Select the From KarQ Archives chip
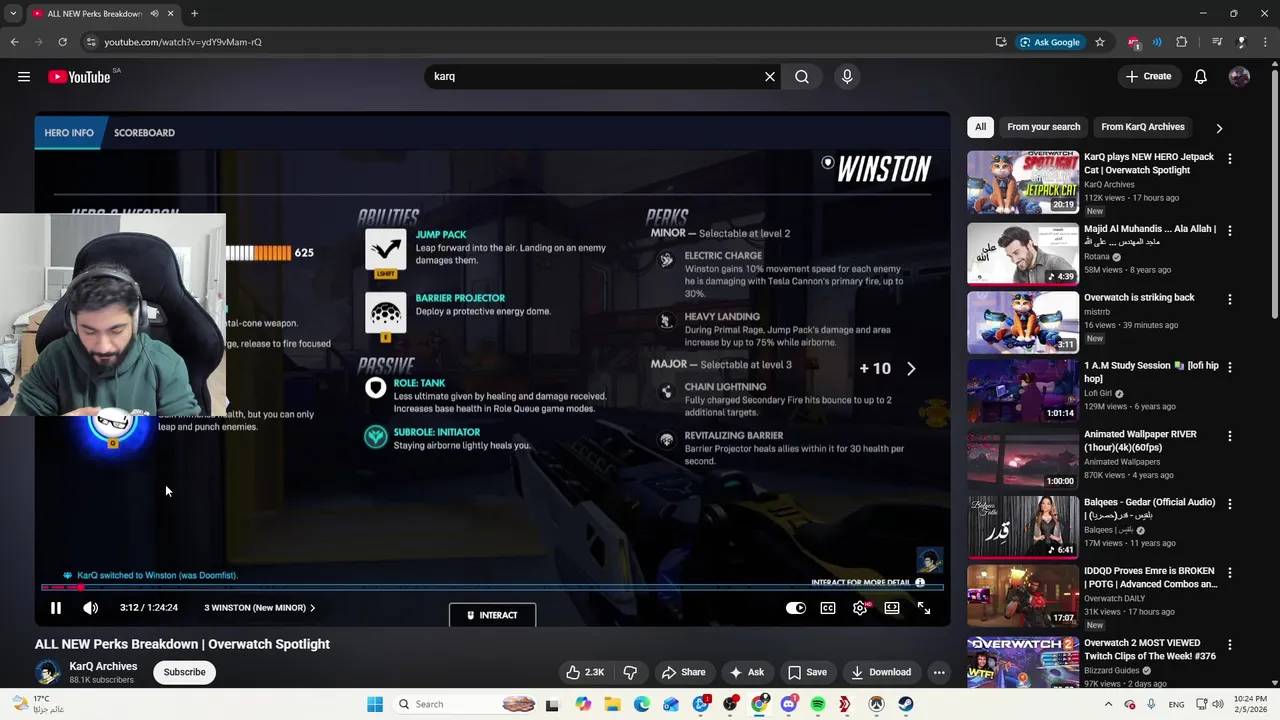The height and width of the screenshot is (720, 1280). click(1143, 127)
